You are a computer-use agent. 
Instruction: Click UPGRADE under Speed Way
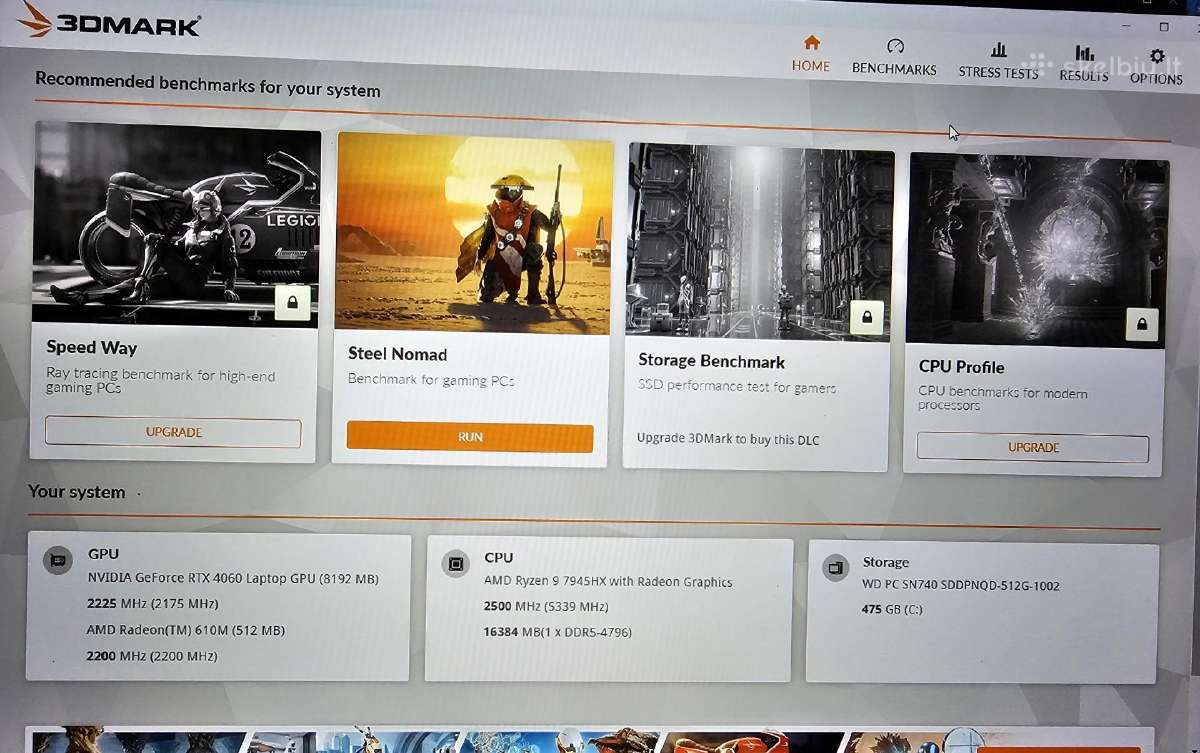173,432
